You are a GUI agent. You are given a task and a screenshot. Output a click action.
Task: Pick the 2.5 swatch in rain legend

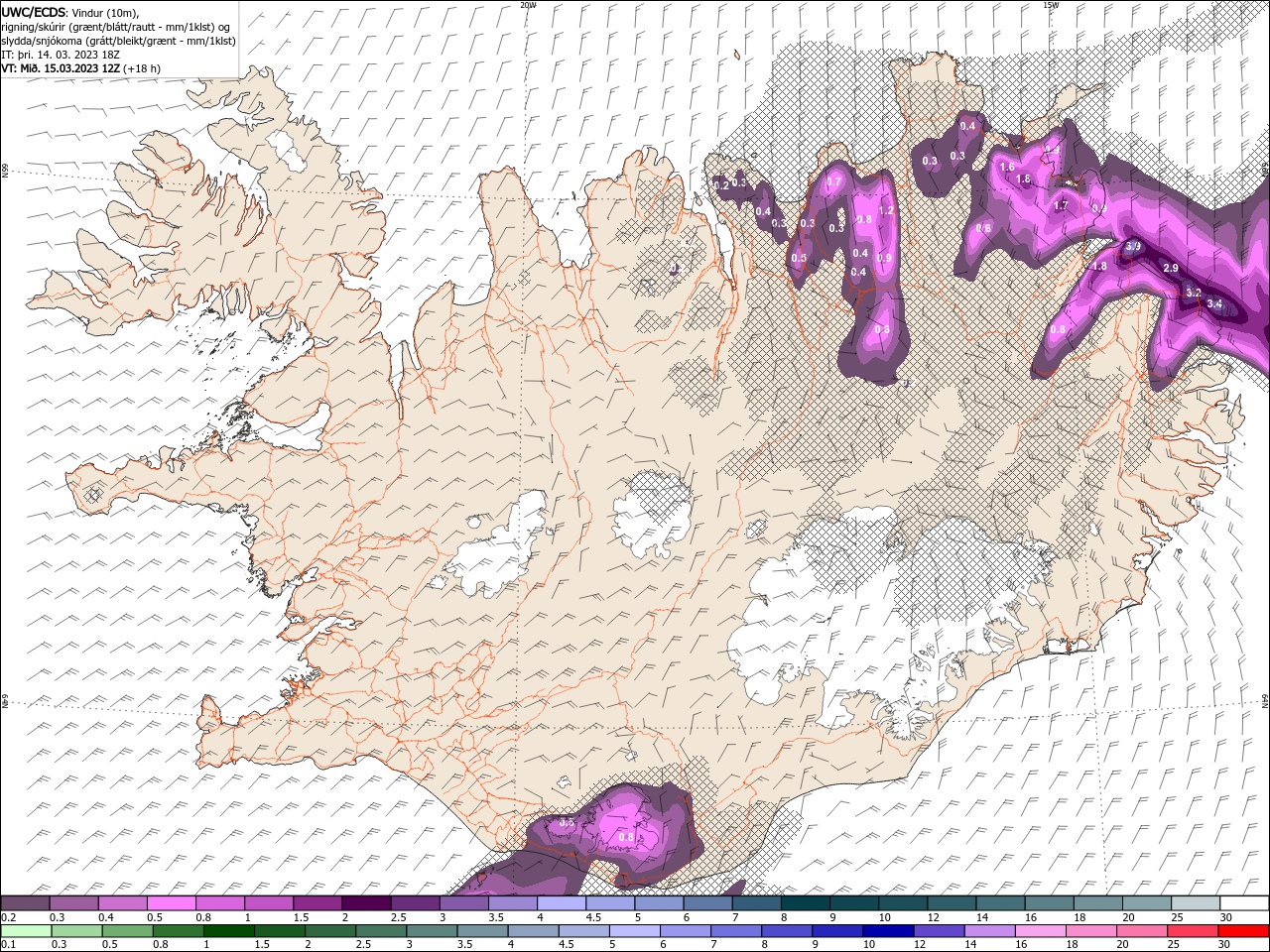(380, 931)
